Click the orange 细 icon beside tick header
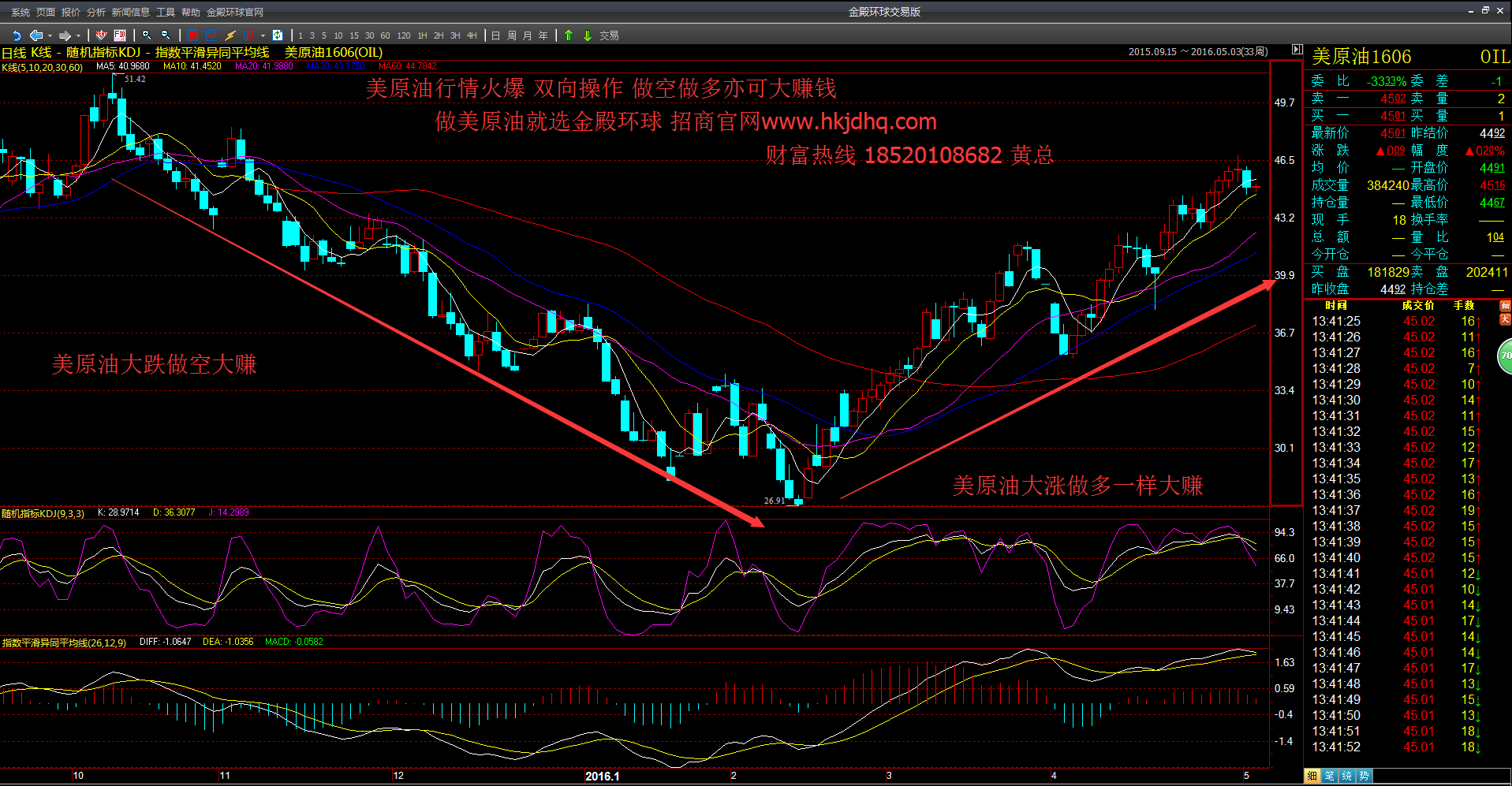Screen dimensions: 1512x786 [x=1505, y=306]
